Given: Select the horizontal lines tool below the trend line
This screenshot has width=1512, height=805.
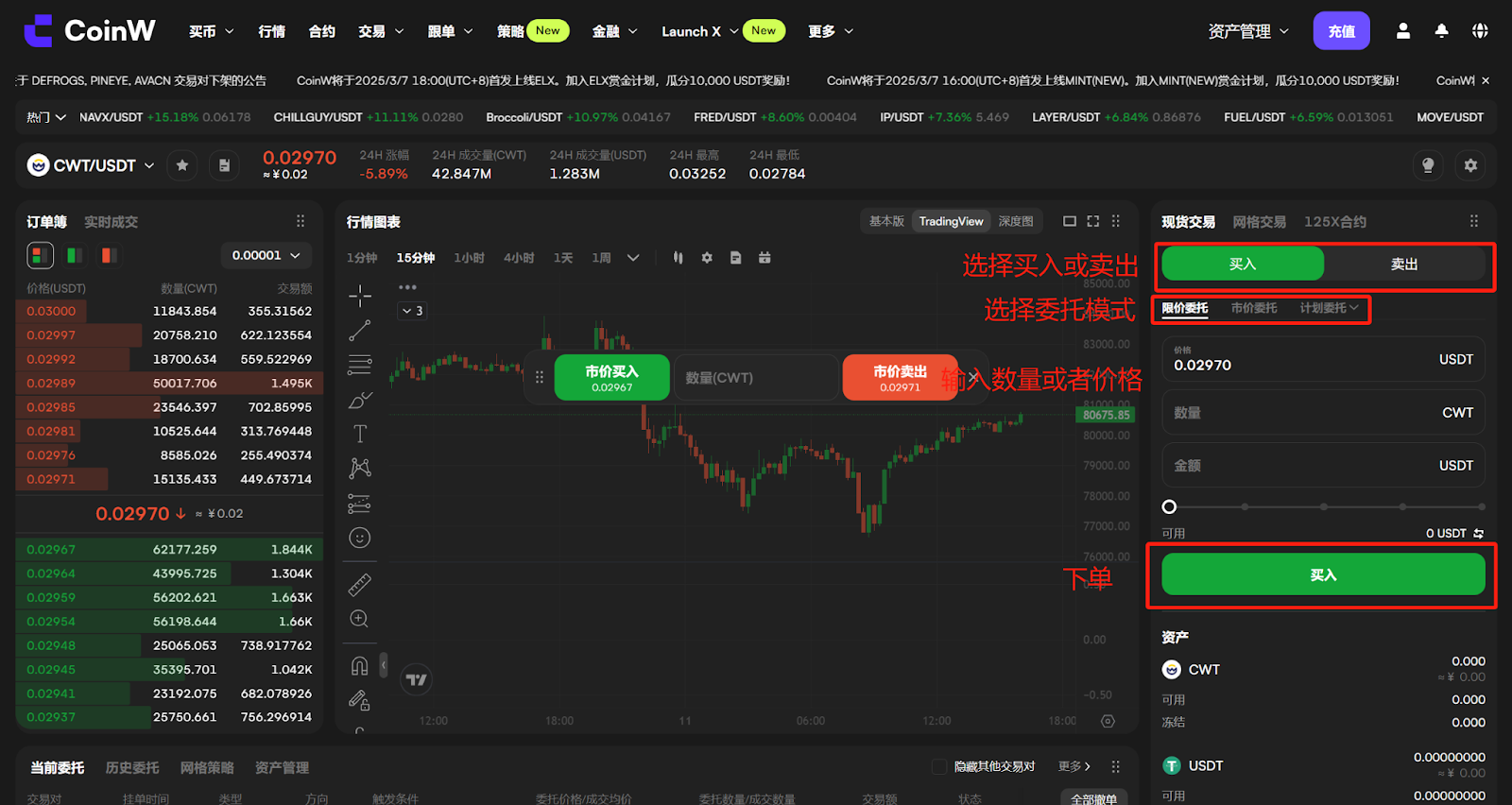Looking at the screenshot, I should [359, 365].
